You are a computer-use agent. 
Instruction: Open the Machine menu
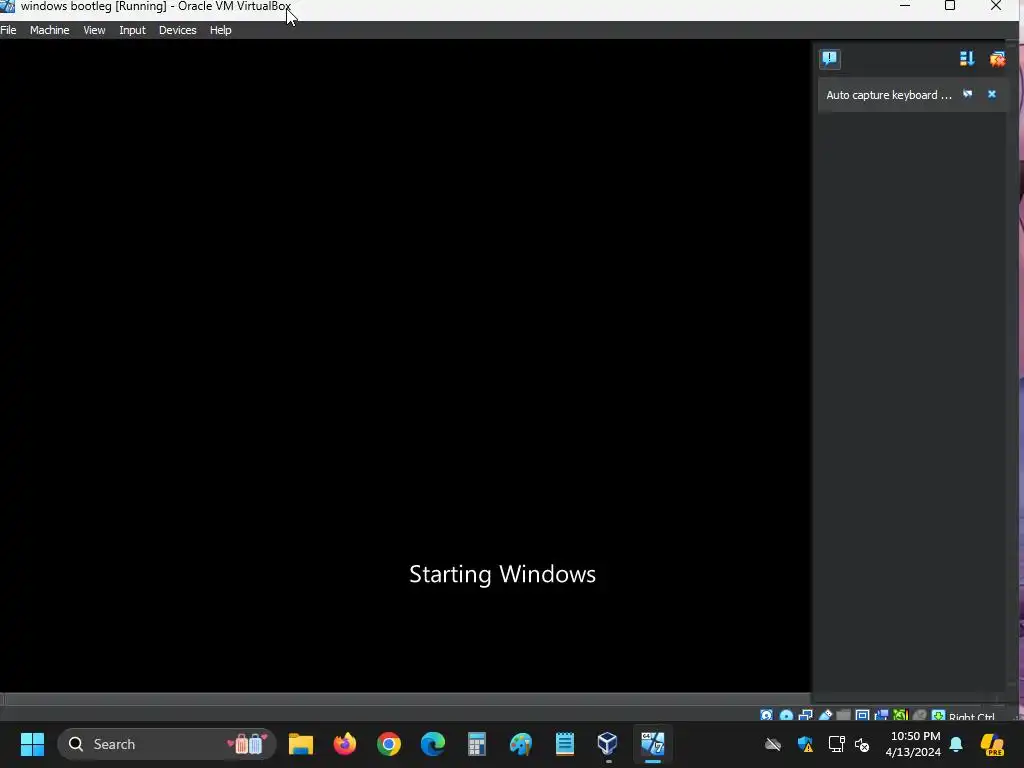(50, 30)
